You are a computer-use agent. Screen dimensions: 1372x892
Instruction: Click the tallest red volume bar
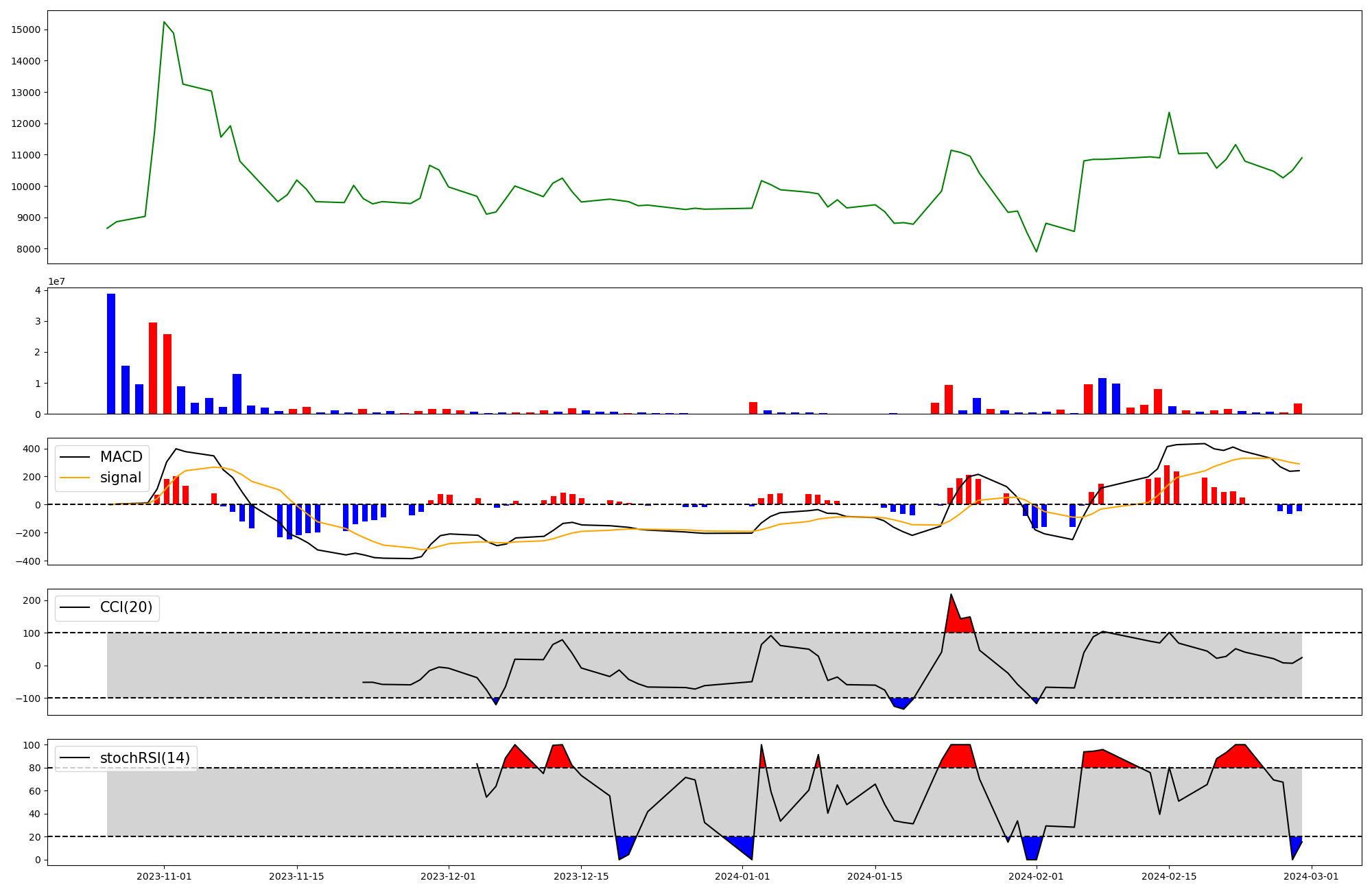click(153, 368)
